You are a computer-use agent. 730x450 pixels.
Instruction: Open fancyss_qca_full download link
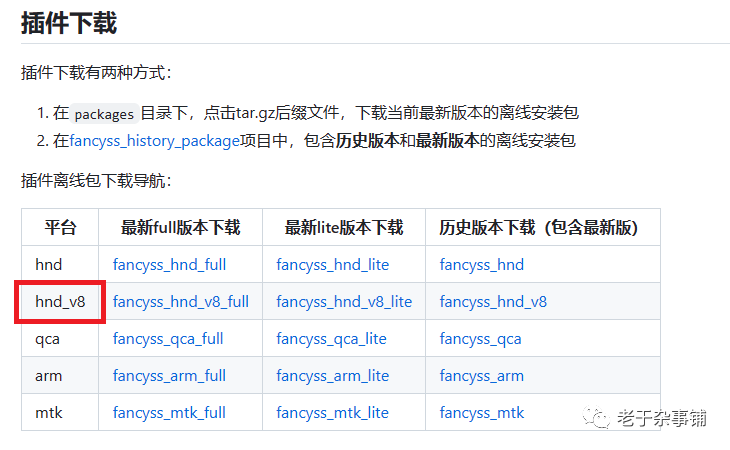click(x=168, y=339)
